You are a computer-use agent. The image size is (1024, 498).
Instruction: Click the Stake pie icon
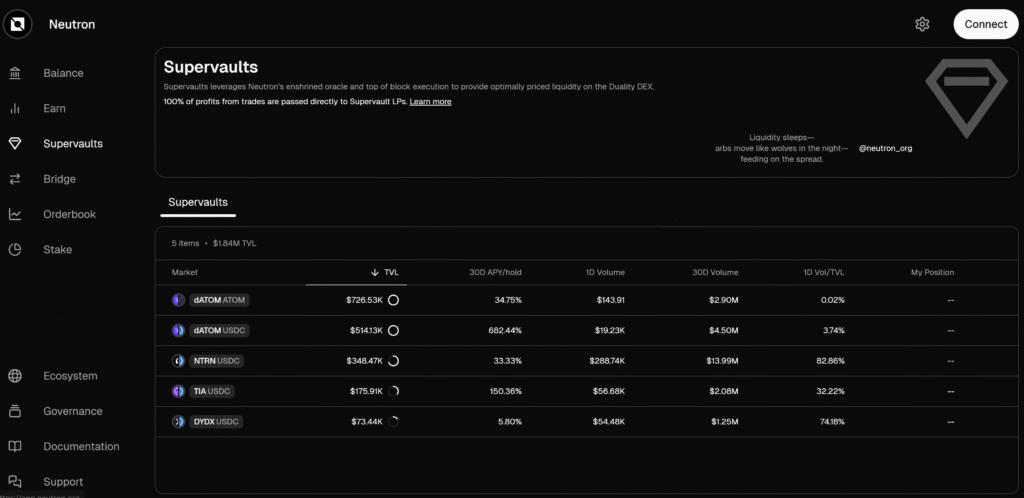(x=15, y=249)
